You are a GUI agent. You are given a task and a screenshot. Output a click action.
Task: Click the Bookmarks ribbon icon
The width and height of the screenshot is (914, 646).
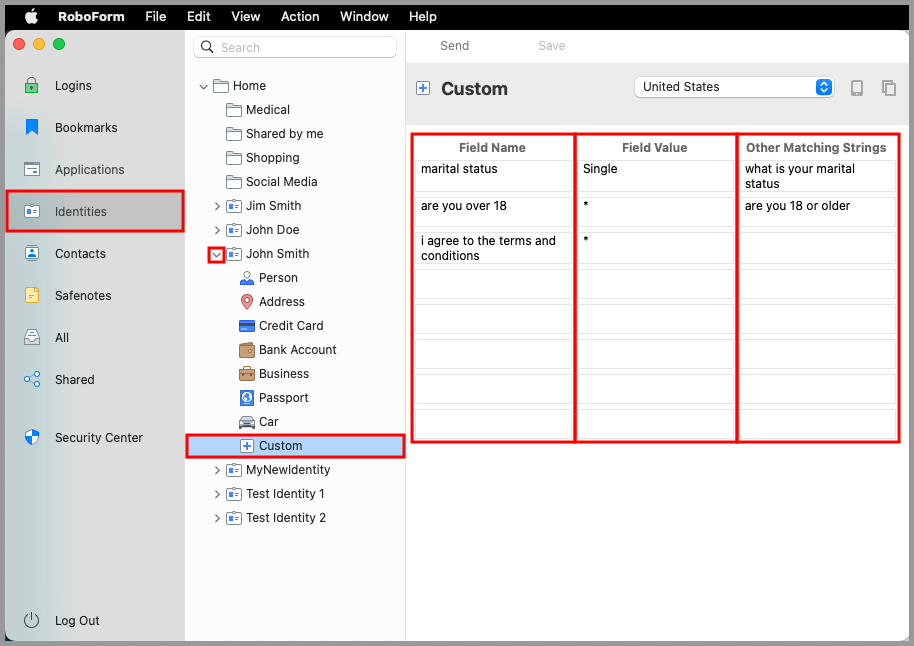point(31,127)
